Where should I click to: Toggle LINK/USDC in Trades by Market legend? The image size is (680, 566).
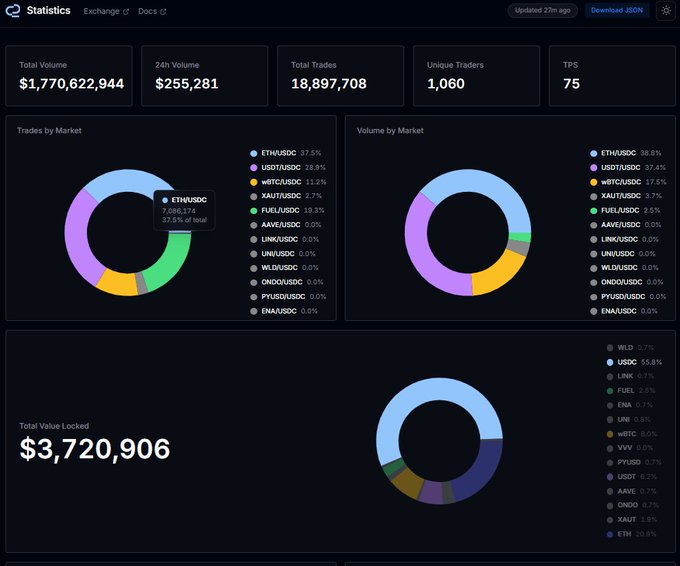point(284,239)
